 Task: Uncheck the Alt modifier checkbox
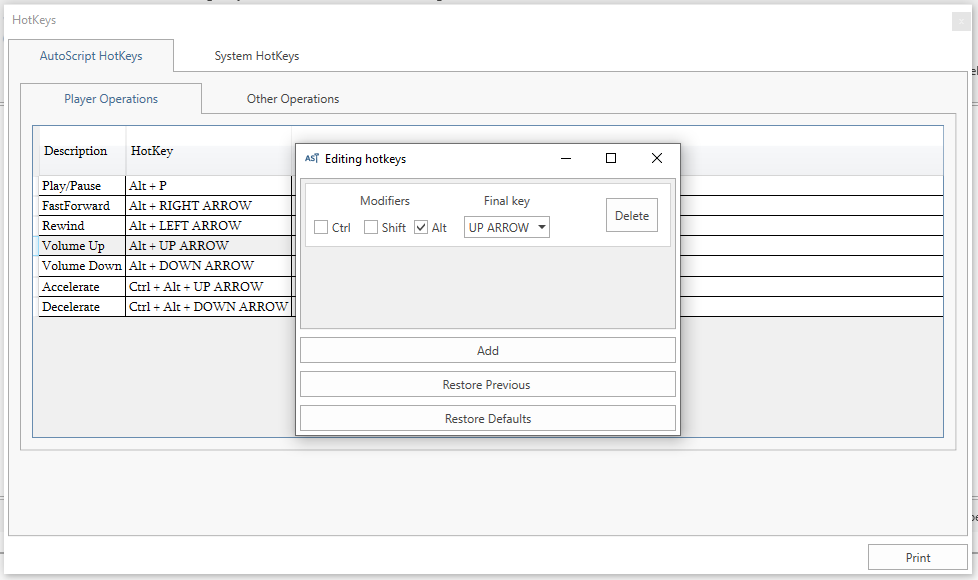[x=421, y=228]
